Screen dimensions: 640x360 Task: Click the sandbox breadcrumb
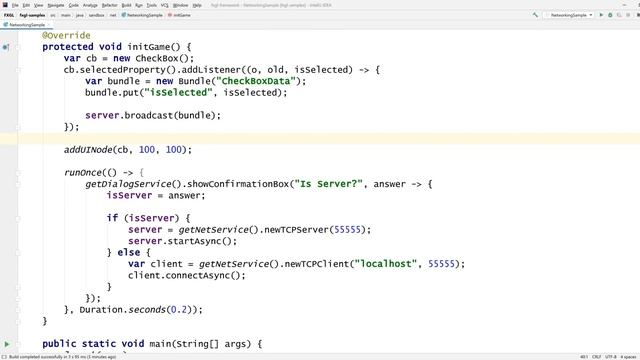coord(97,15)
